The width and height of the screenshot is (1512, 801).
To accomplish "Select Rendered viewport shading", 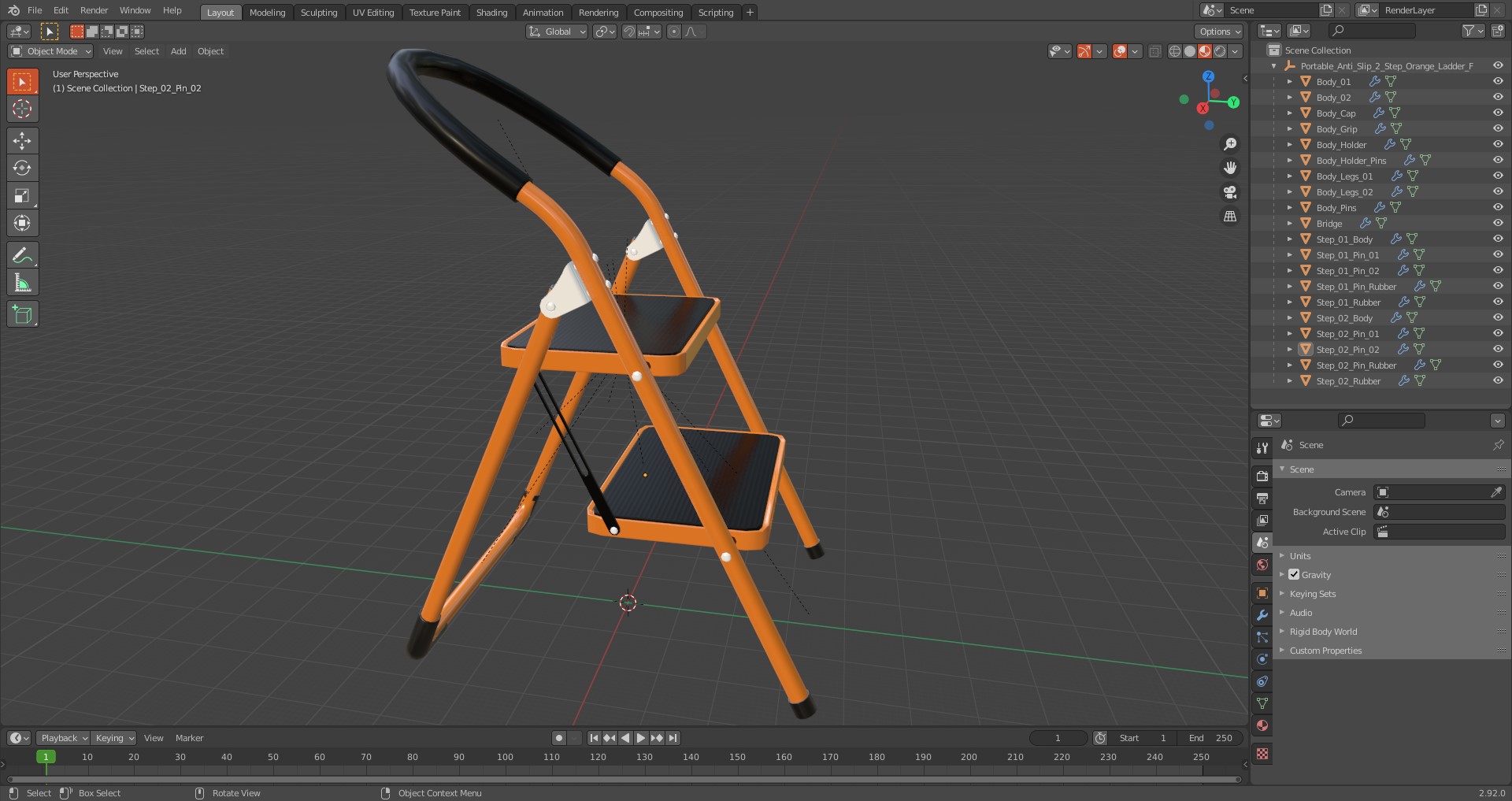I will [1220, 51].
